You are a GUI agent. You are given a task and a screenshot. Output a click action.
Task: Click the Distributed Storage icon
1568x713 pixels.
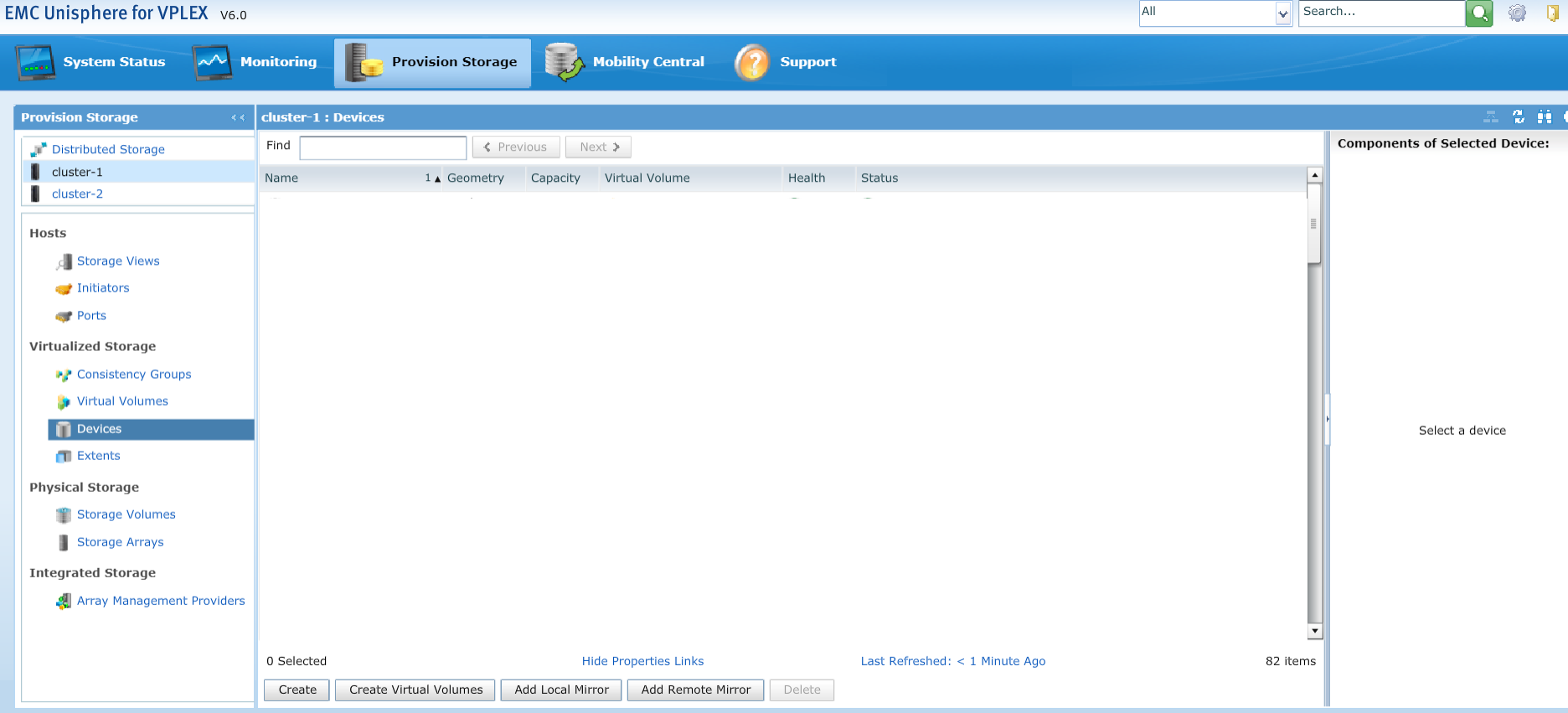click(x=39, y=149)
